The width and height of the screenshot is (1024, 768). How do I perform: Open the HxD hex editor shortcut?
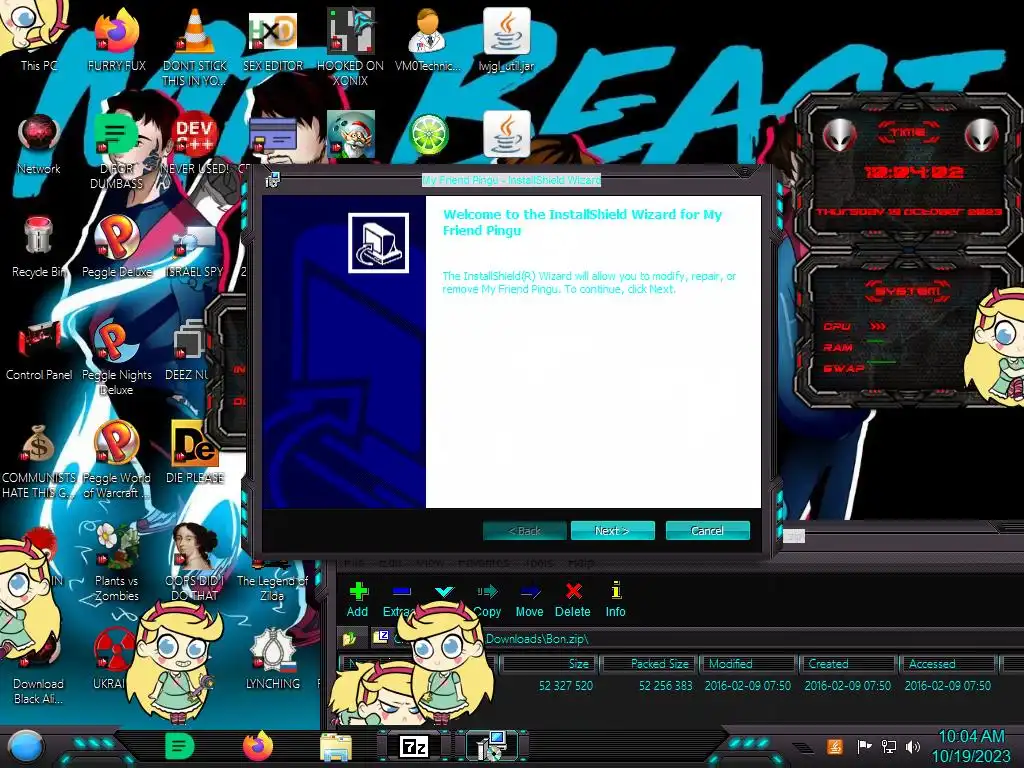(273, 40)
